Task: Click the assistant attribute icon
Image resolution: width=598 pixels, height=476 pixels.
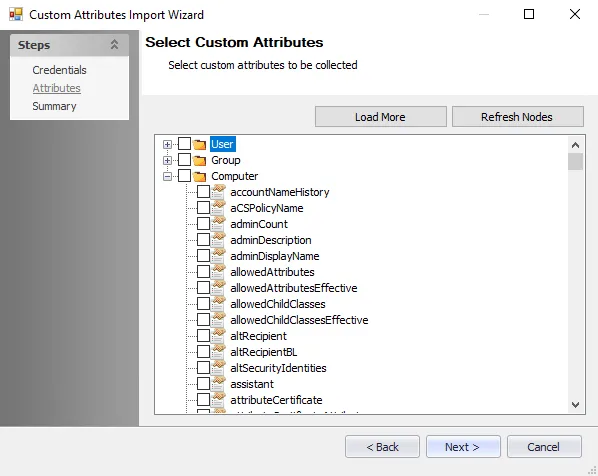Action: [219, 384]
